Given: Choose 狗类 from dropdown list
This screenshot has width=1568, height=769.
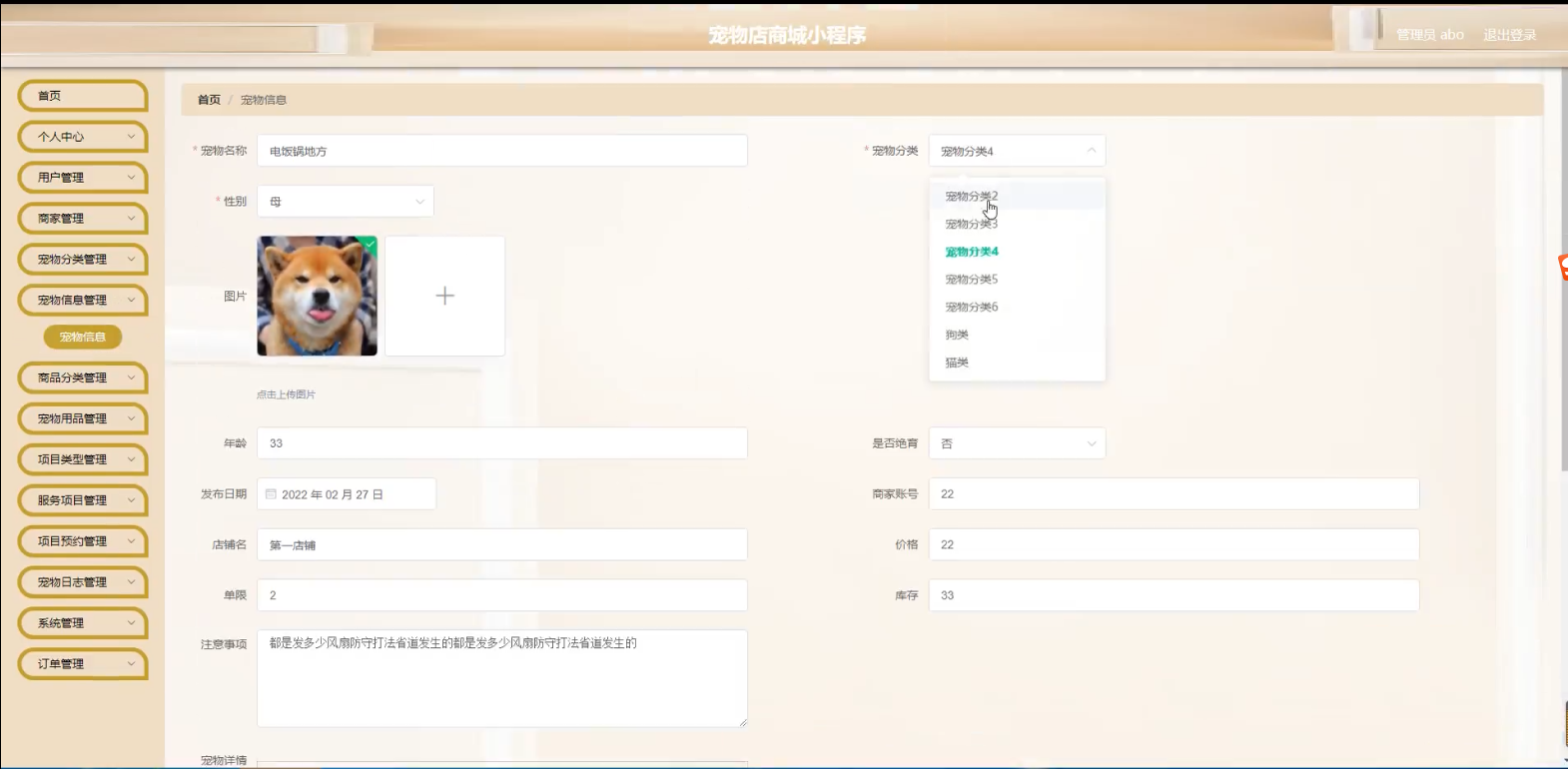Looking at the screenshot, I should [x=1017, y=336].
